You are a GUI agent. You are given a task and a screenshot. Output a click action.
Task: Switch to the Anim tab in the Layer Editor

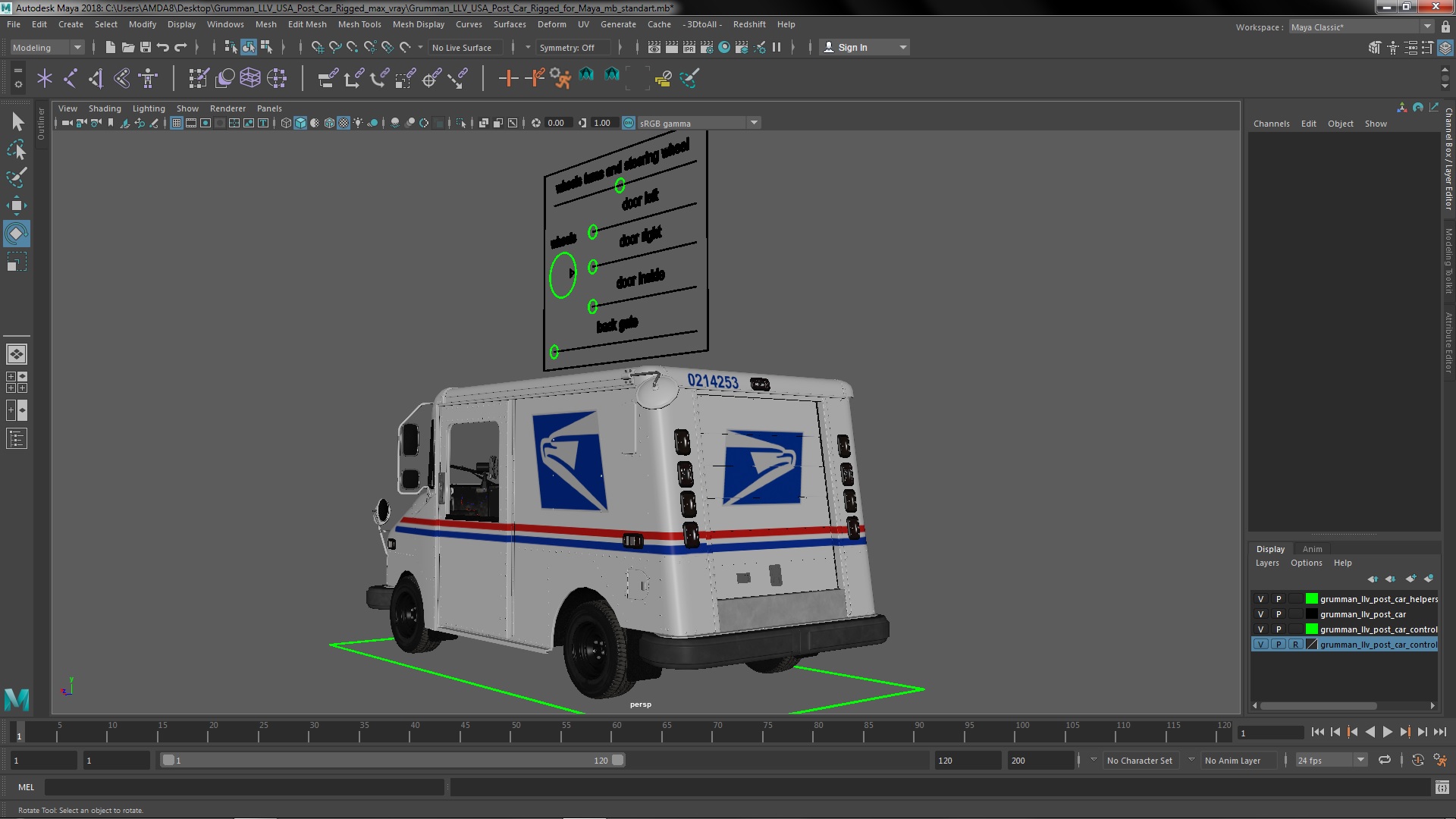point(1312,549)
